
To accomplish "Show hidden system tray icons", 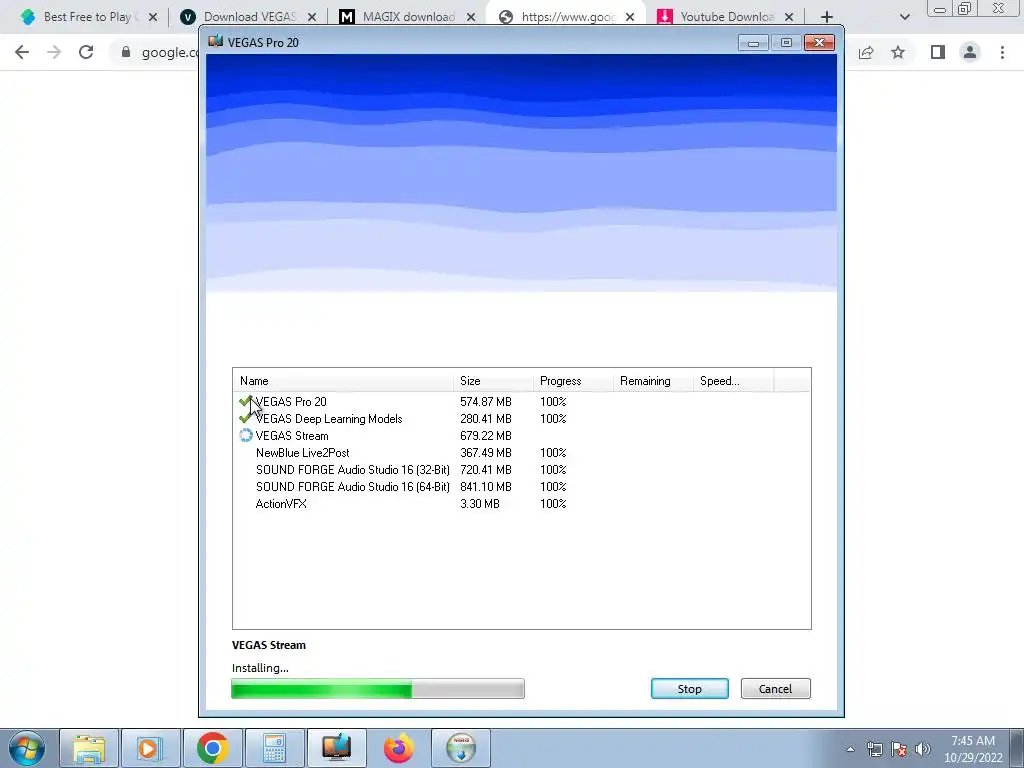I will click(x=850, y=749).
